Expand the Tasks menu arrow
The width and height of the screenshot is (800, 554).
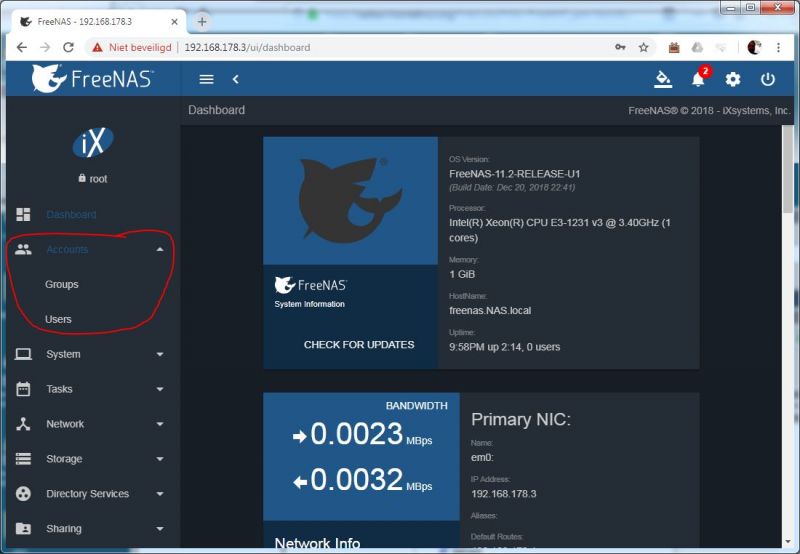click(x=160, y=389)
